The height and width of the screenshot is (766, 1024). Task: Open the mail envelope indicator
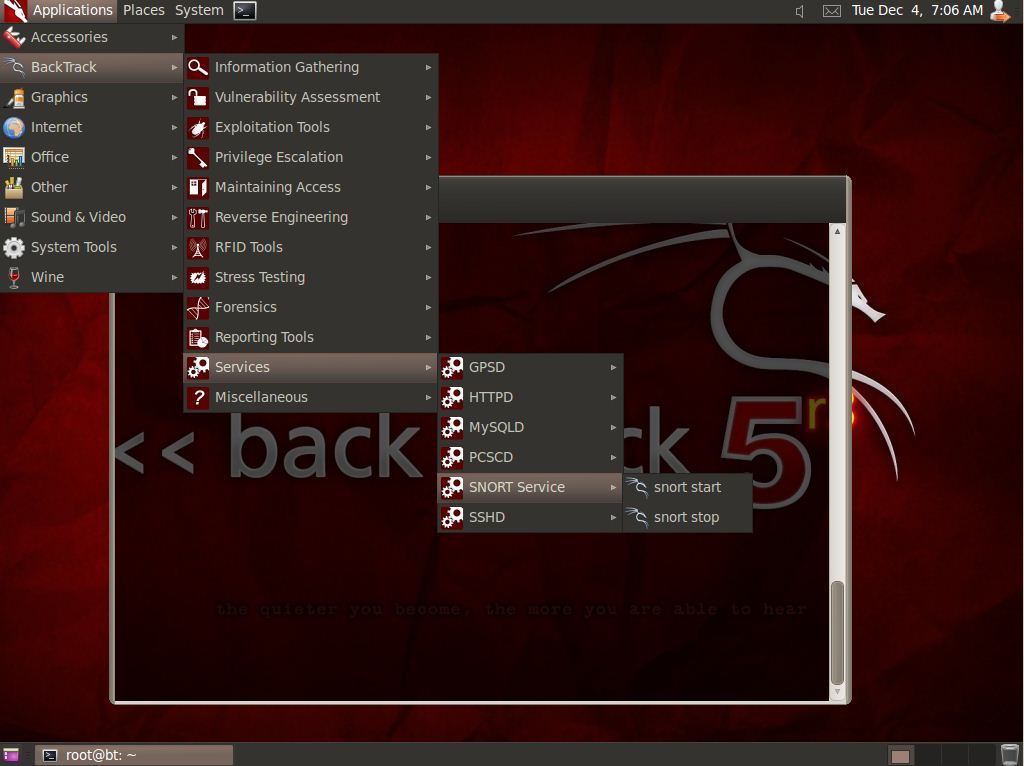coord(831,11)
